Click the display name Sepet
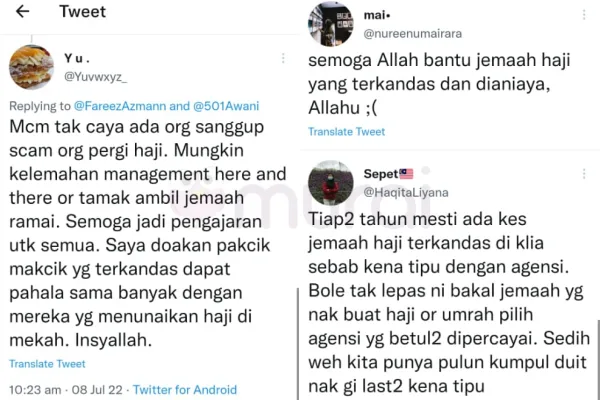The width and height of the screenshot is (600, 400). pos(381,174)
